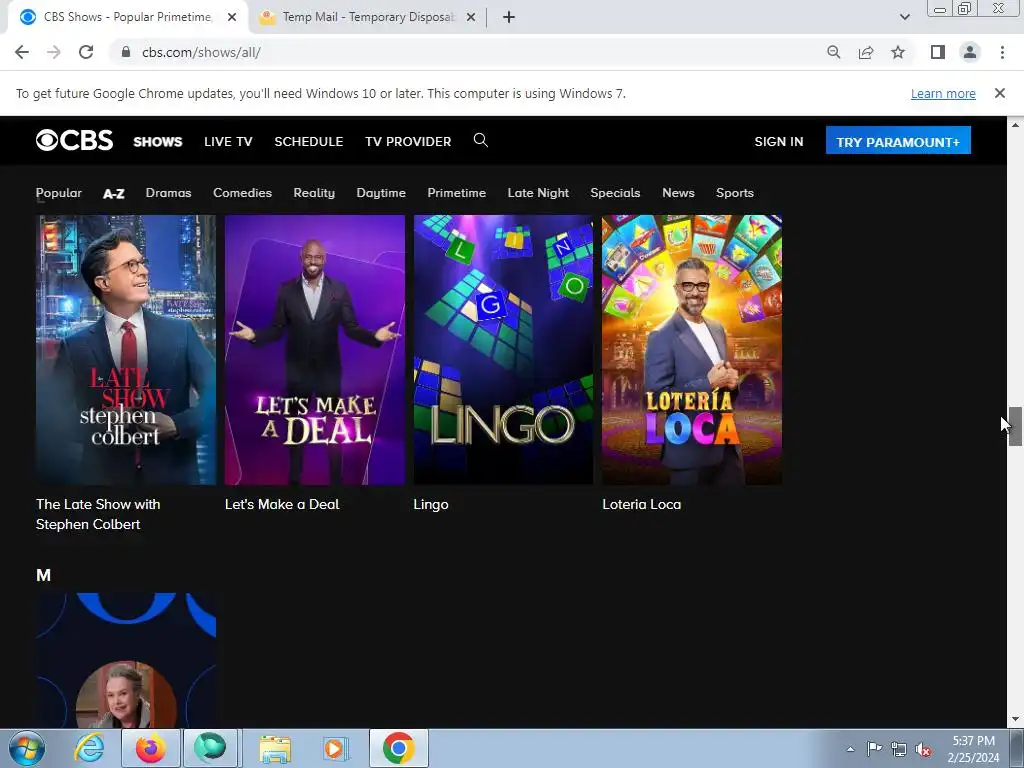The image size is (1024, 768).
Task: Select the Reality category filter
Action: [314, 193]
